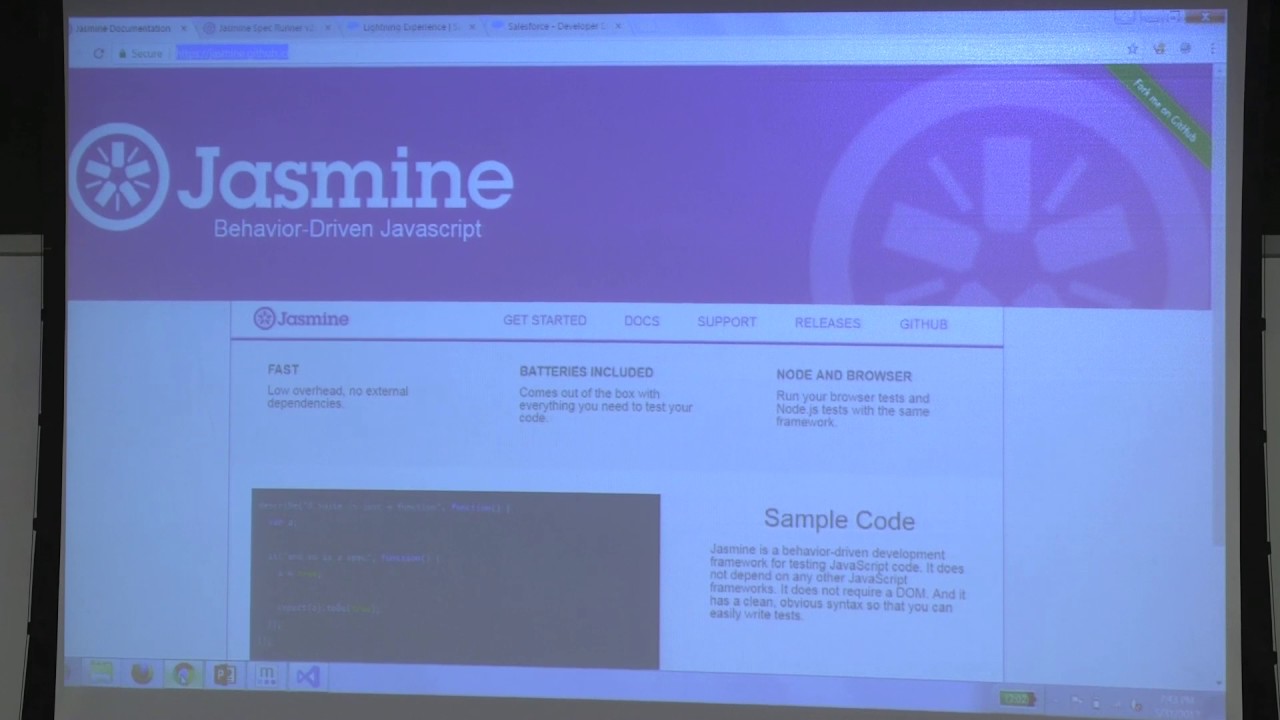The width and height of the screenshot is (1280, 720).
Task: Open Firefox from the taskbar
Action: pyautogui.click(x=142, y=673)
